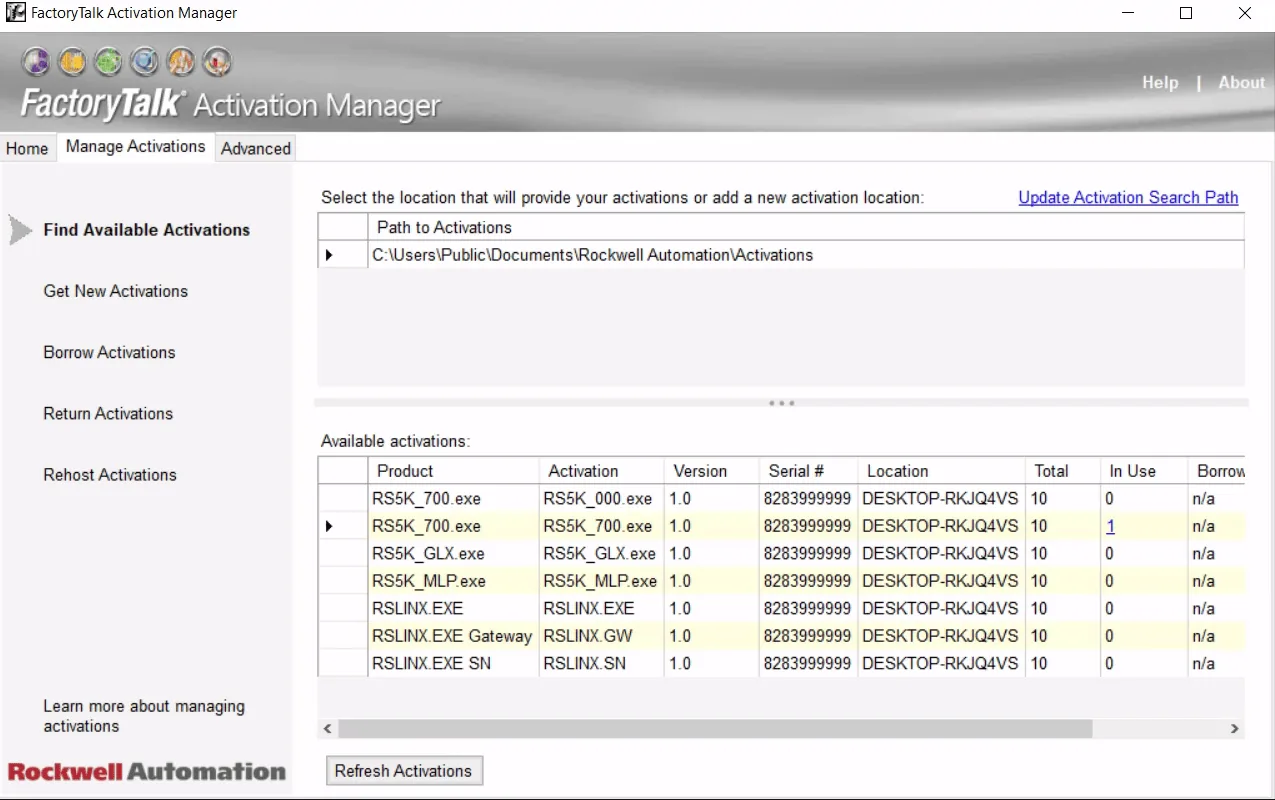Click the horizontal scrollbar thumb

click(715, 729)
